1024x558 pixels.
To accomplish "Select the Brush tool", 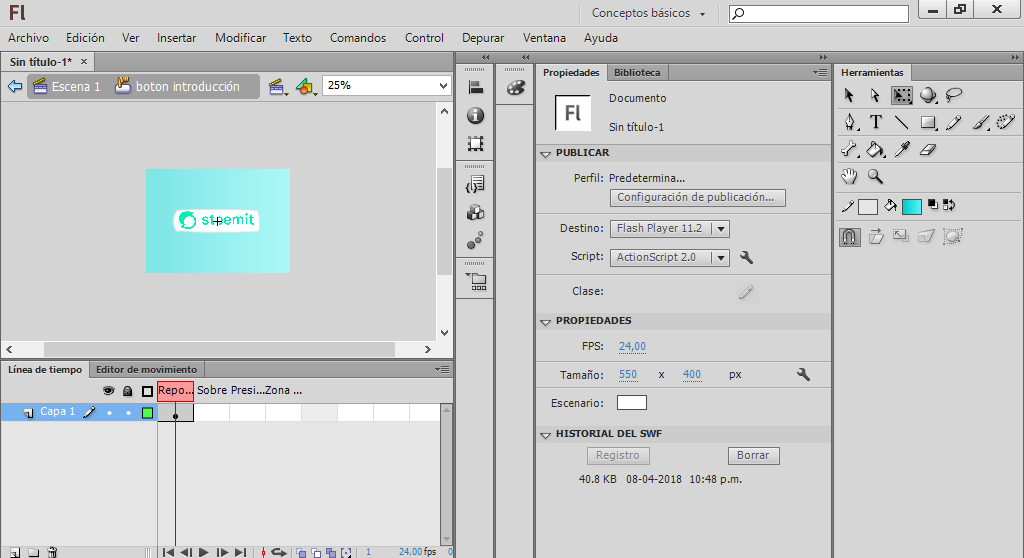I will (980, 122).
